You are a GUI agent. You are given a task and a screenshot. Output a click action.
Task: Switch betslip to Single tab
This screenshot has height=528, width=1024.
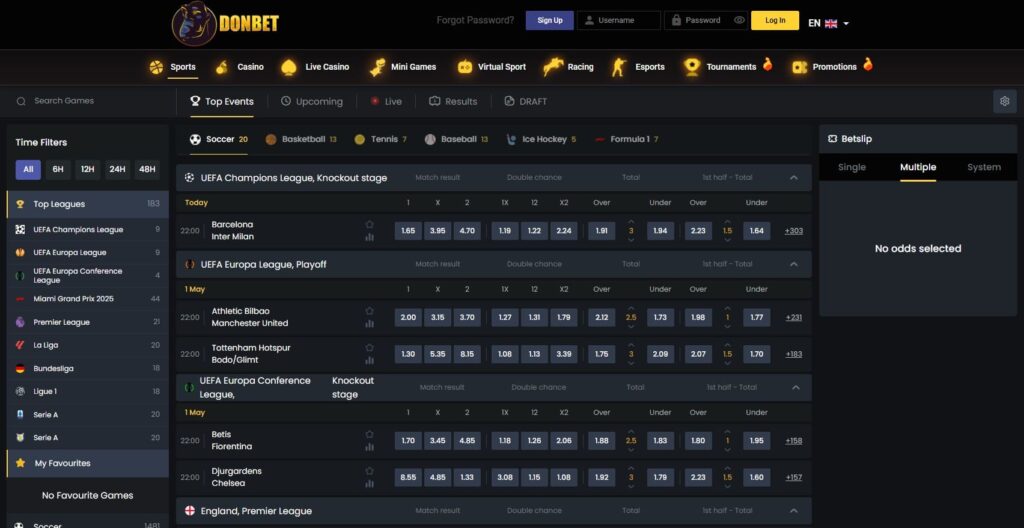852,167
